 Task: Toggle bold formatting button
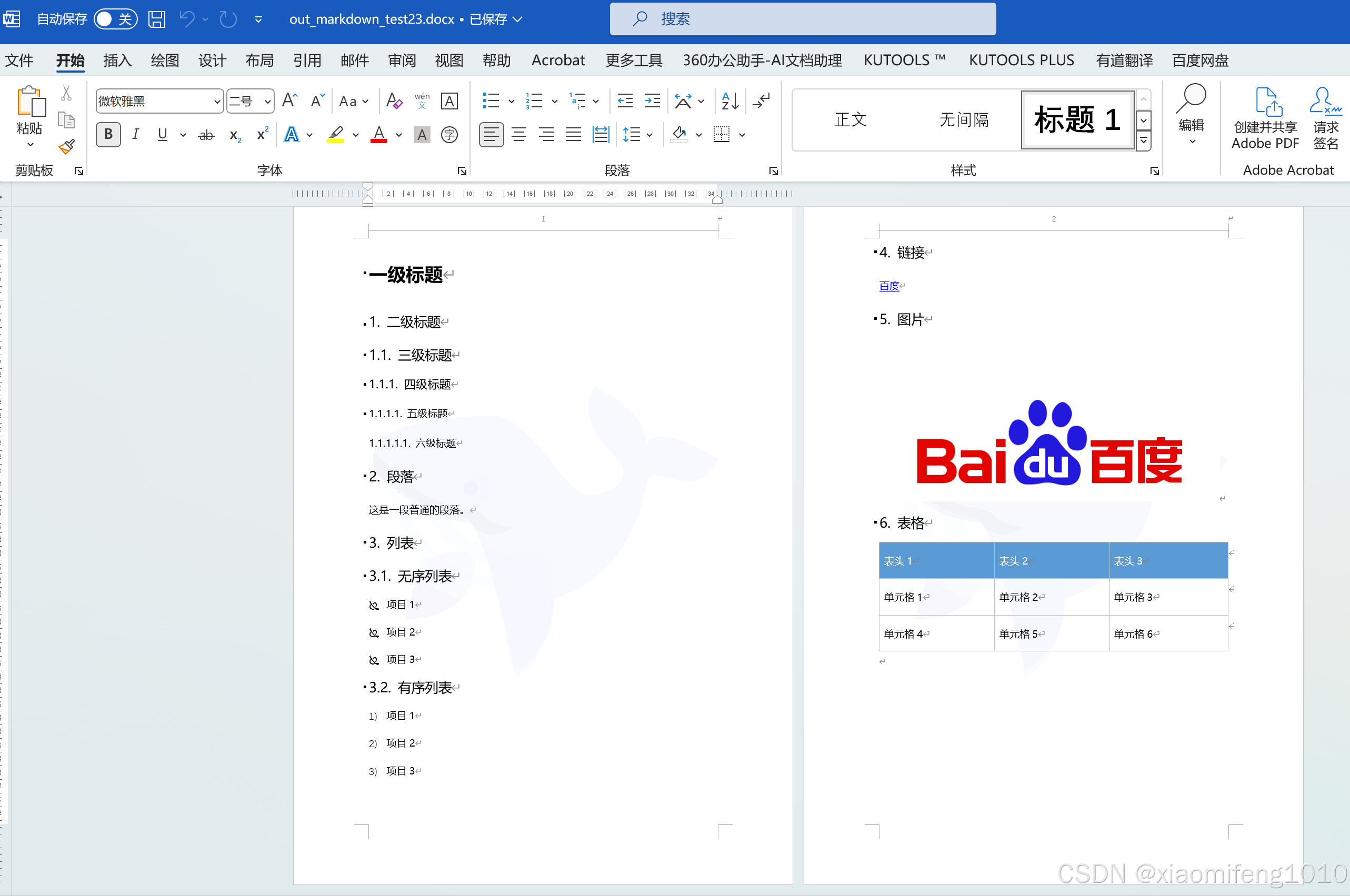coord(108,135)
